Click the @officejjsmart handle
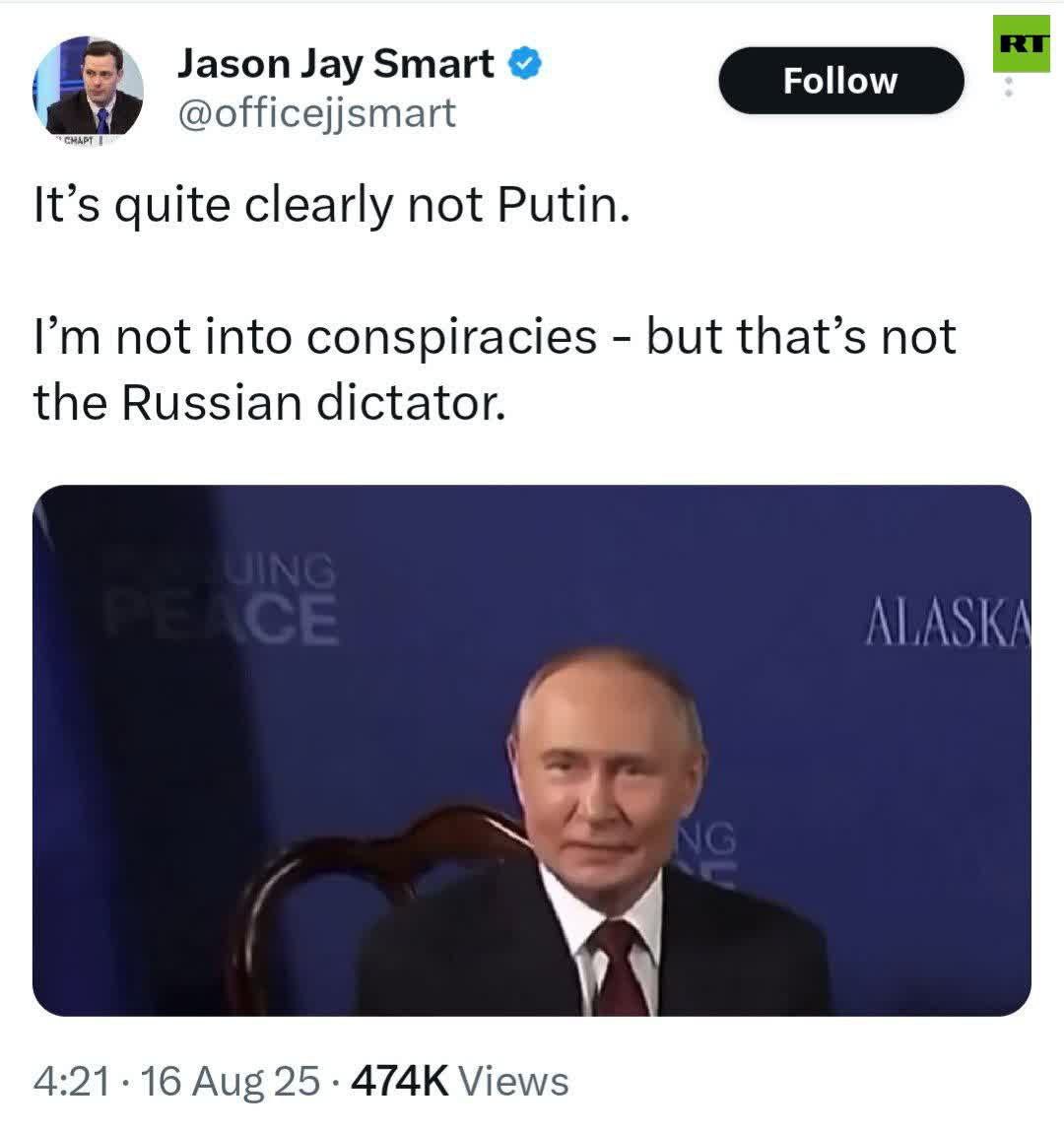The height and width of the screenshot is (1133, 1064). coord(317,113)
